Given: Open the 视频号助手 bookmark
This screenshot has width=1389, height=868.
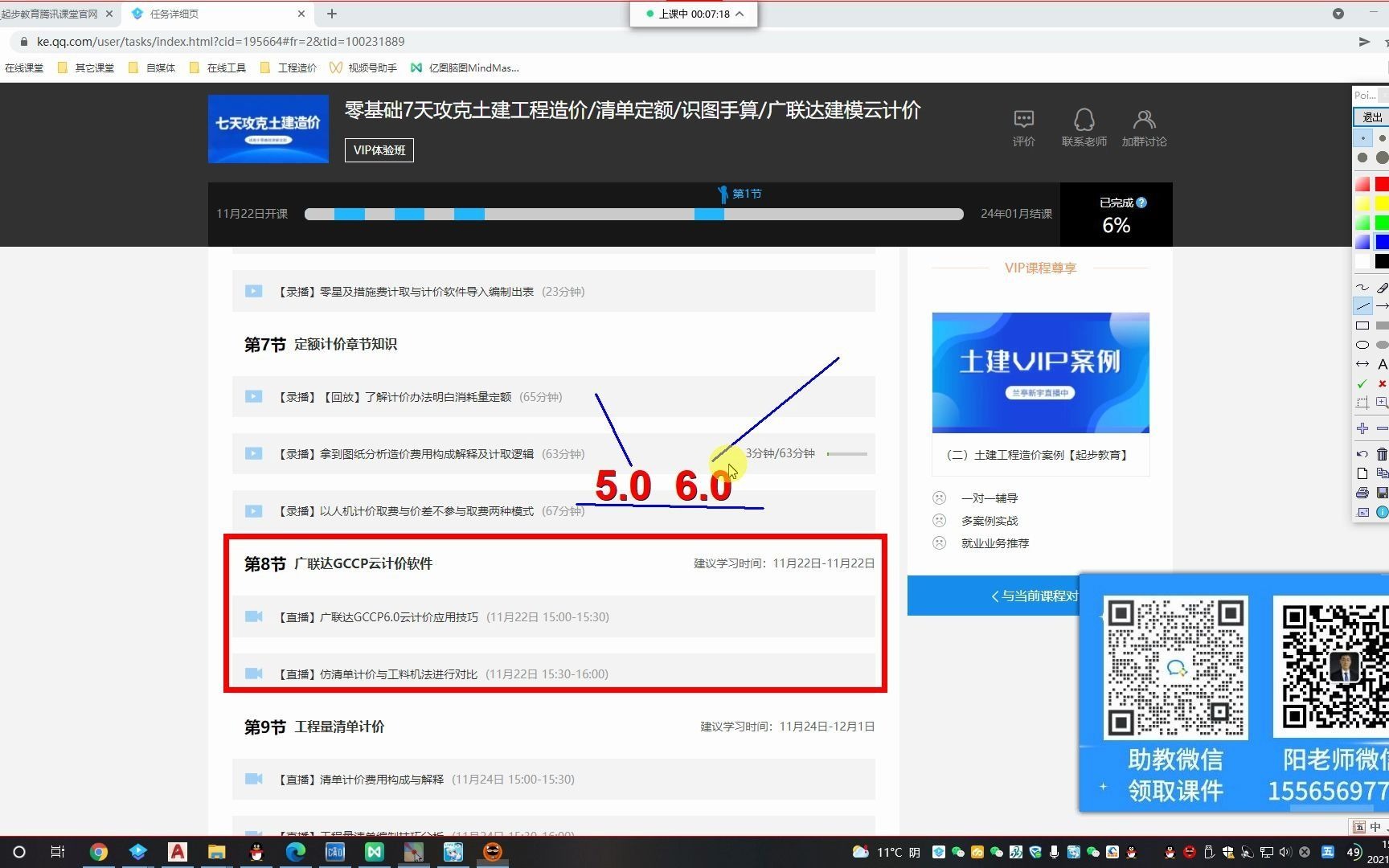Looking at the screenshot, I should click(363, 68).
